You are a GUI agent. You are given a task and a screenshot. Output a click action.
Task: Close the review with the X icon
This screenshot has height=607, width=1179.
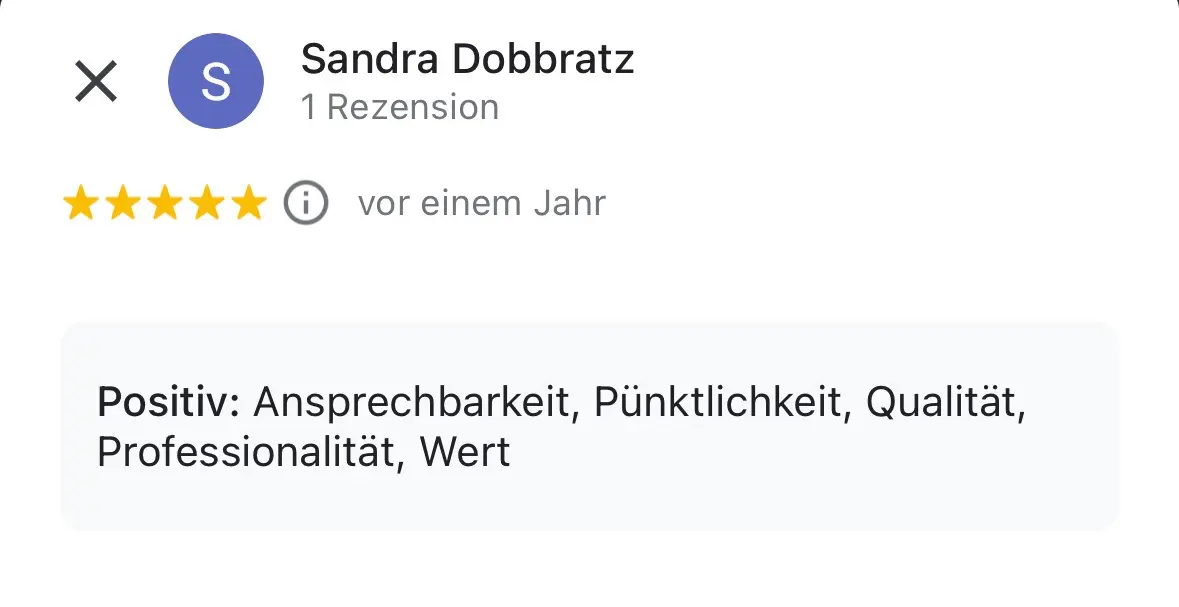click(x=96, y=81)
